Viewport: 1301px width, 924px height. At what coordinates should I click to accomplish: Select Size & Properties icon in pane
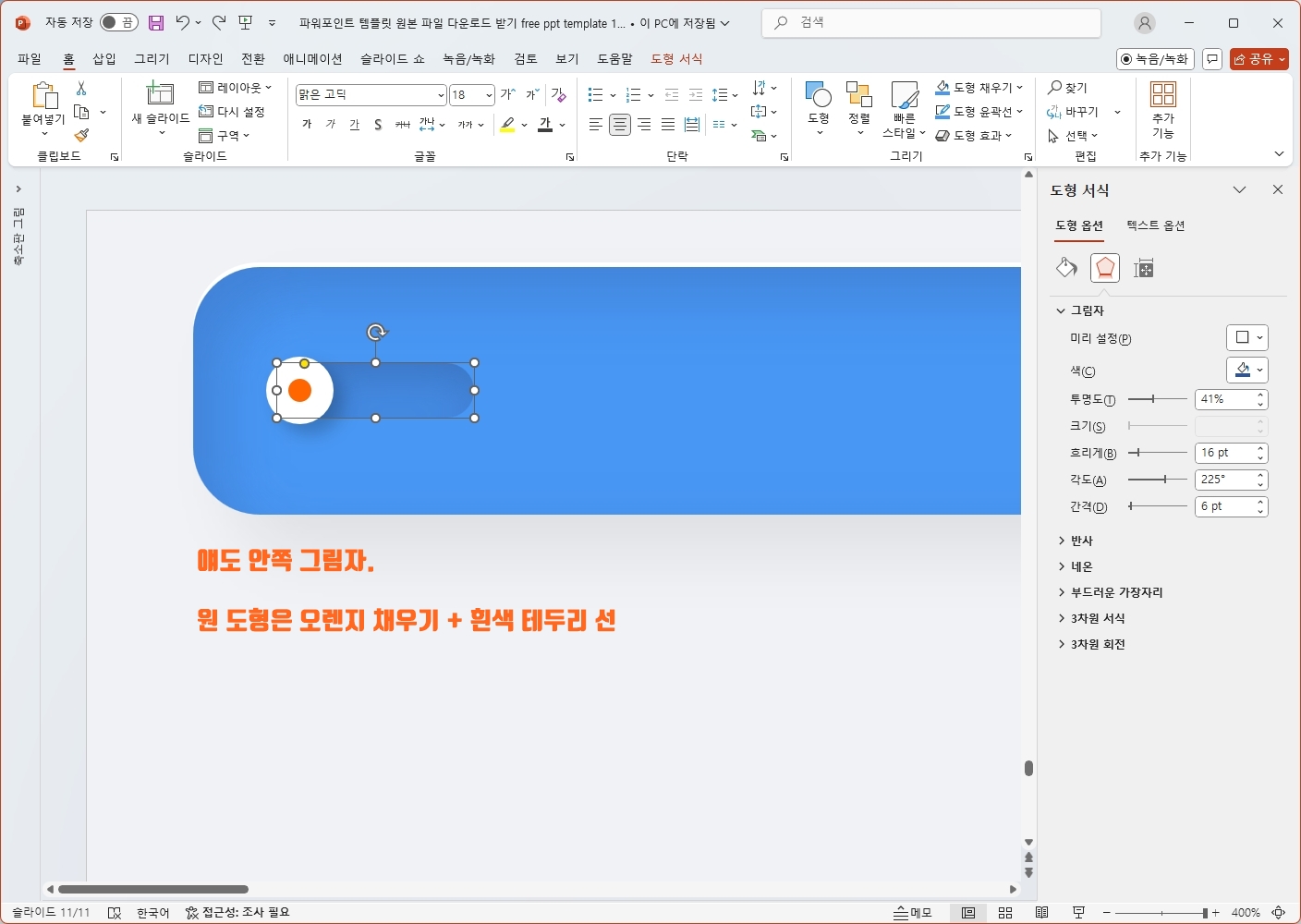1144,269
